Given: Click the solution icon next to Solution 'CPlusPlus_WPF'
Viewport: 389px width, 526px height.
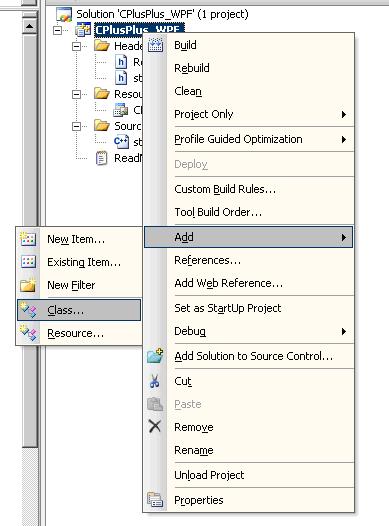Looking at the screenshot, I should coord(64,14).
